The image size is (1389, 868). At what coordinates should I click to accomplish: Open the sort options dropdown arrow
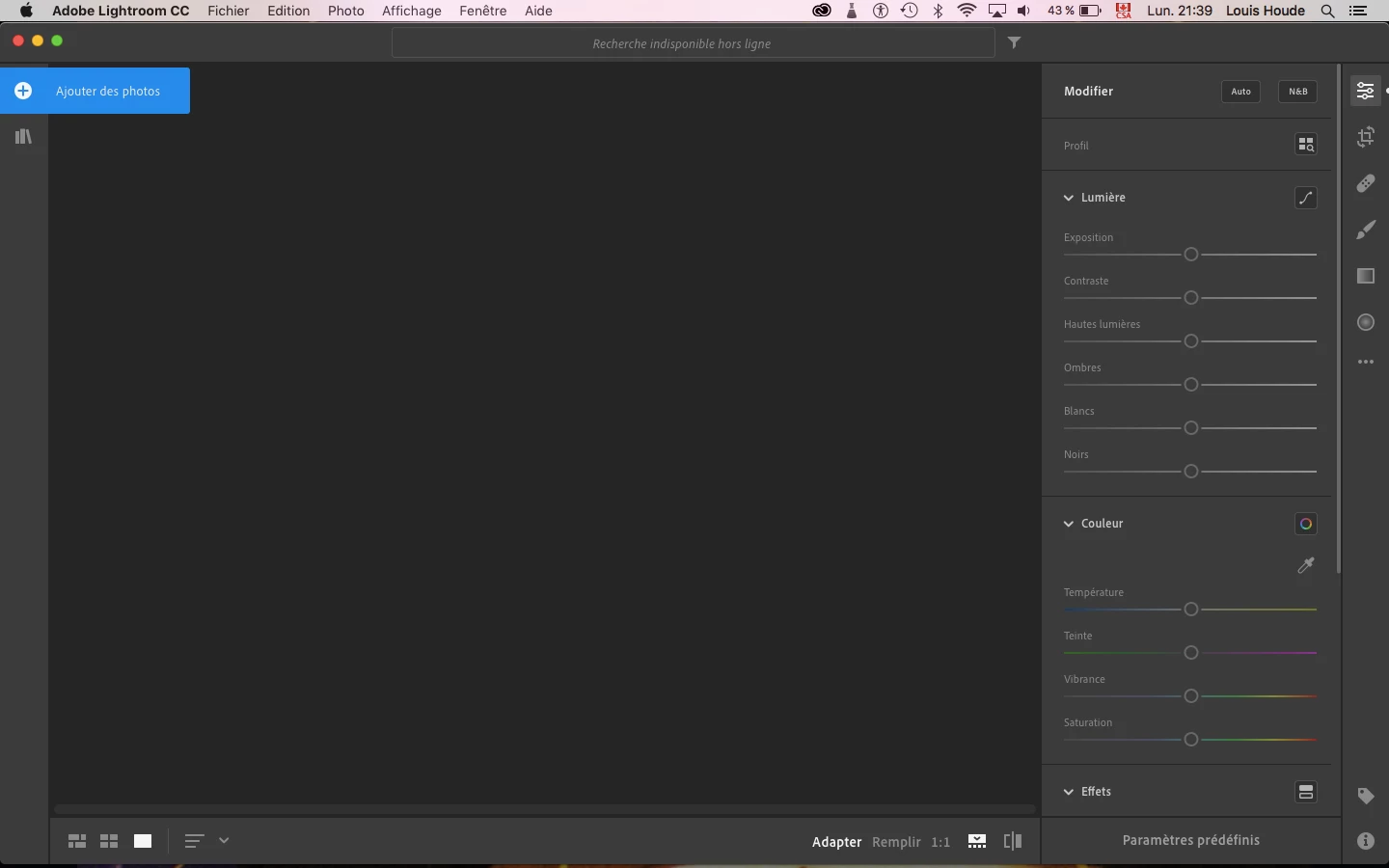click(224, 840)
